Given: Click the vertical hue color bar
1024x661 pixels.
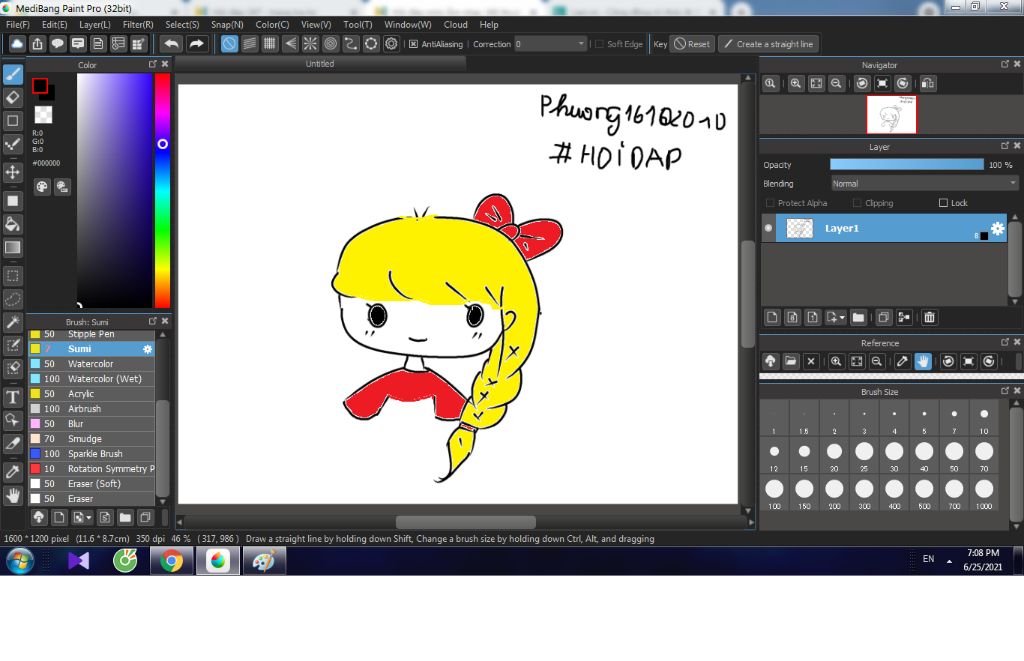Looking at the screenshot, I should pyautogui.click(x=162, y=190).
